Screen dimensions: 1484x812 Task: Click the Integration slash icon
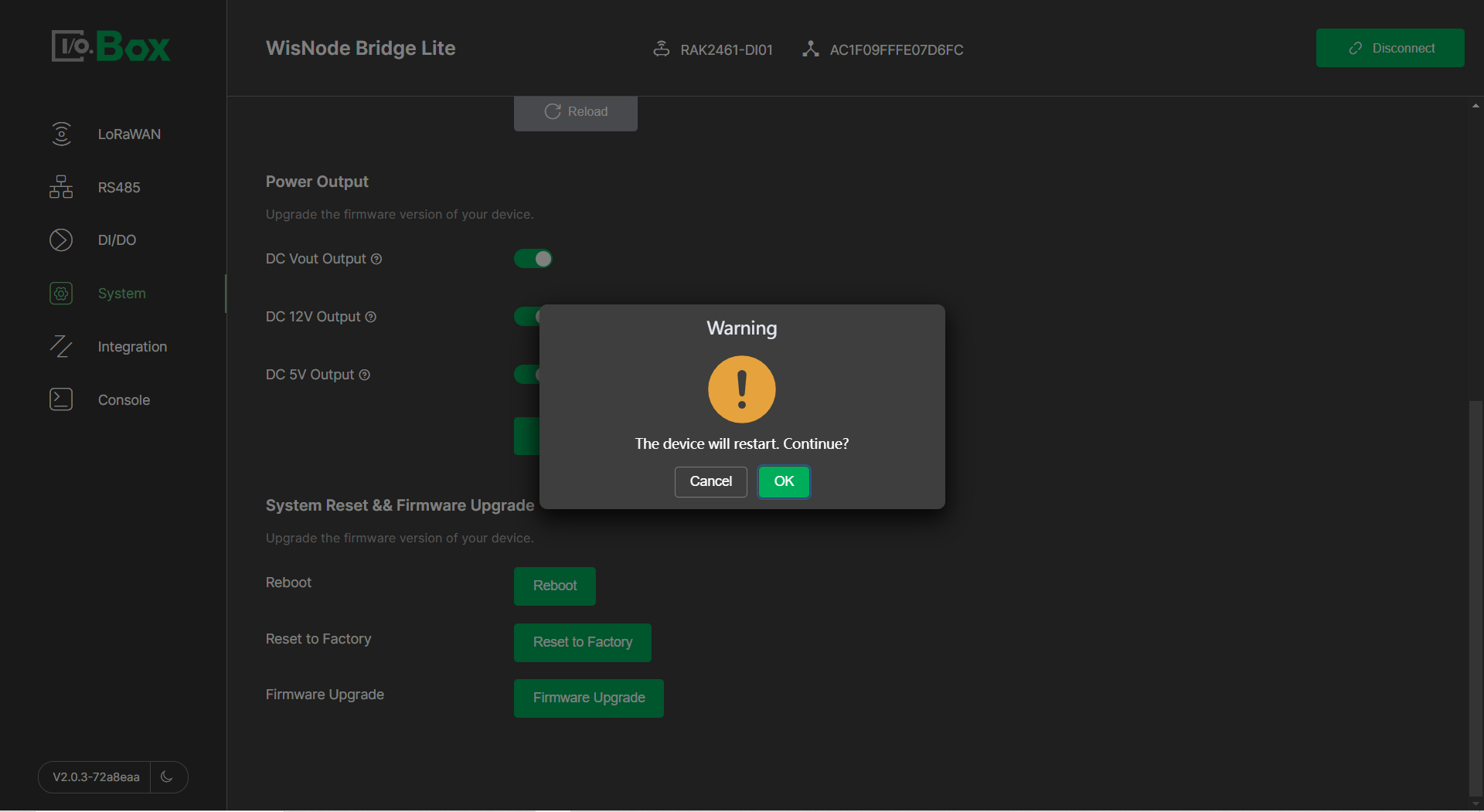tap(61, 347)
